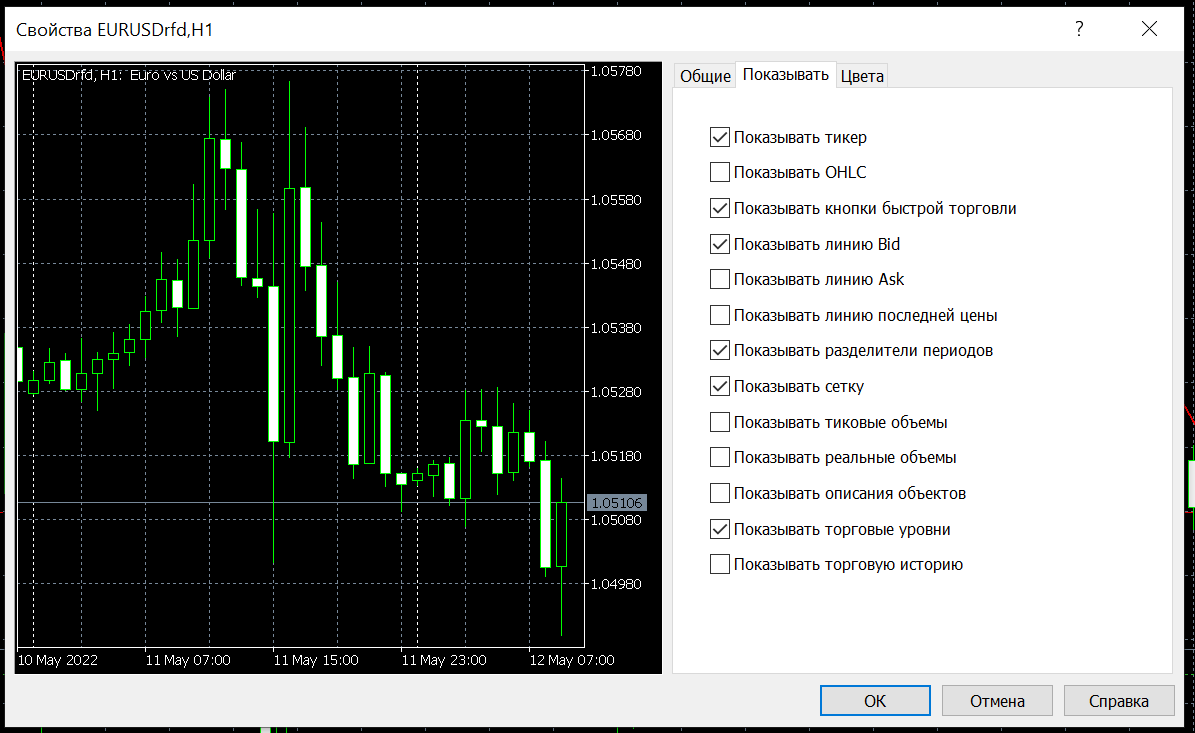The image size is (1195, 733).
Task: Check Показывать линию последней цены
Action: pos(719,315)
